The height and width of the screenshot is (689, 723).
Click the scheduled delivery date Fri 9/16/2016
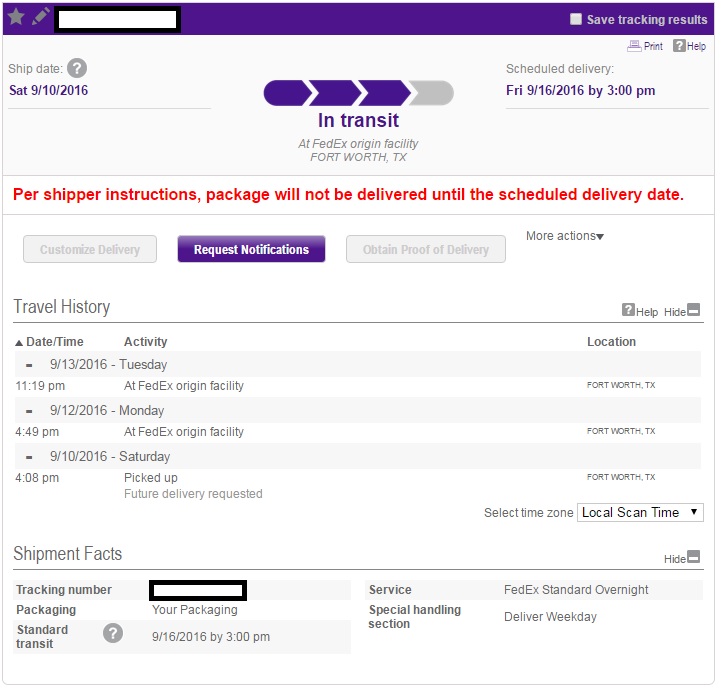coord(581,90)
